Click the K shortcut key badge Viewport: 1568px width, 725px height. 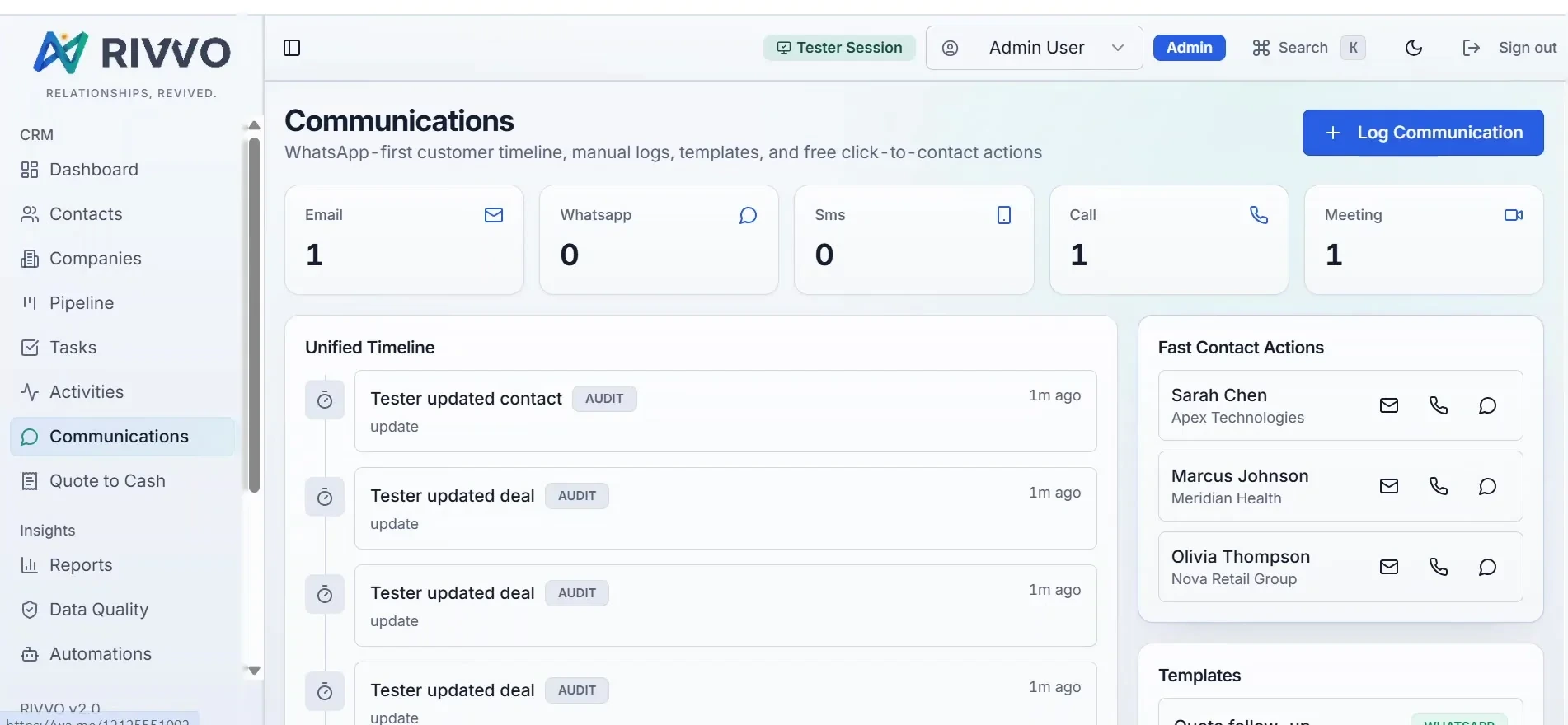1353,48
